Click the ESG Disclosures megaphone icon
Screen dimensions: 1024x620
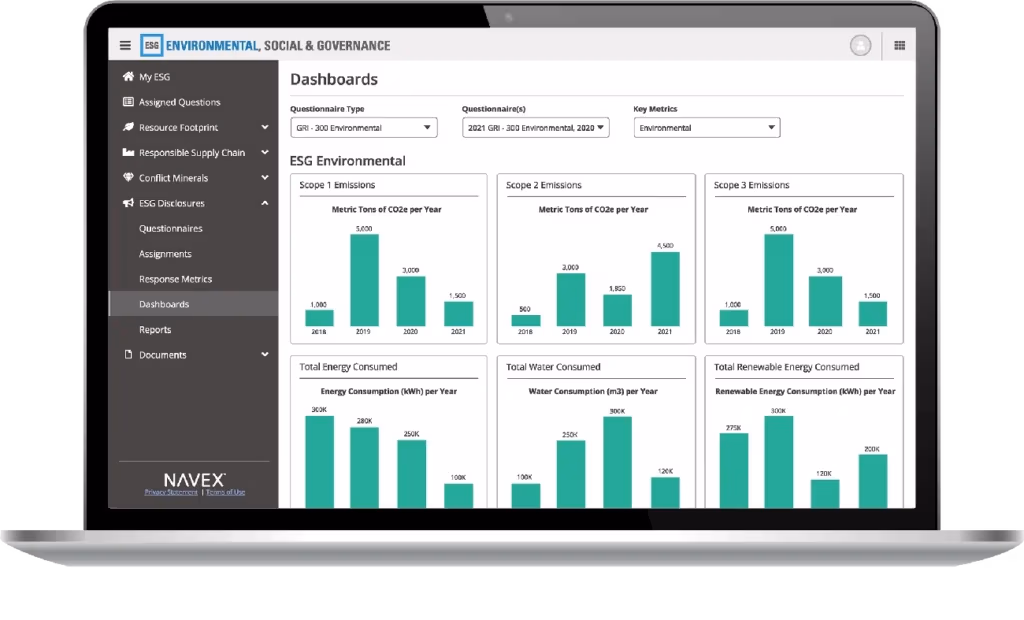tap(128, 203)
